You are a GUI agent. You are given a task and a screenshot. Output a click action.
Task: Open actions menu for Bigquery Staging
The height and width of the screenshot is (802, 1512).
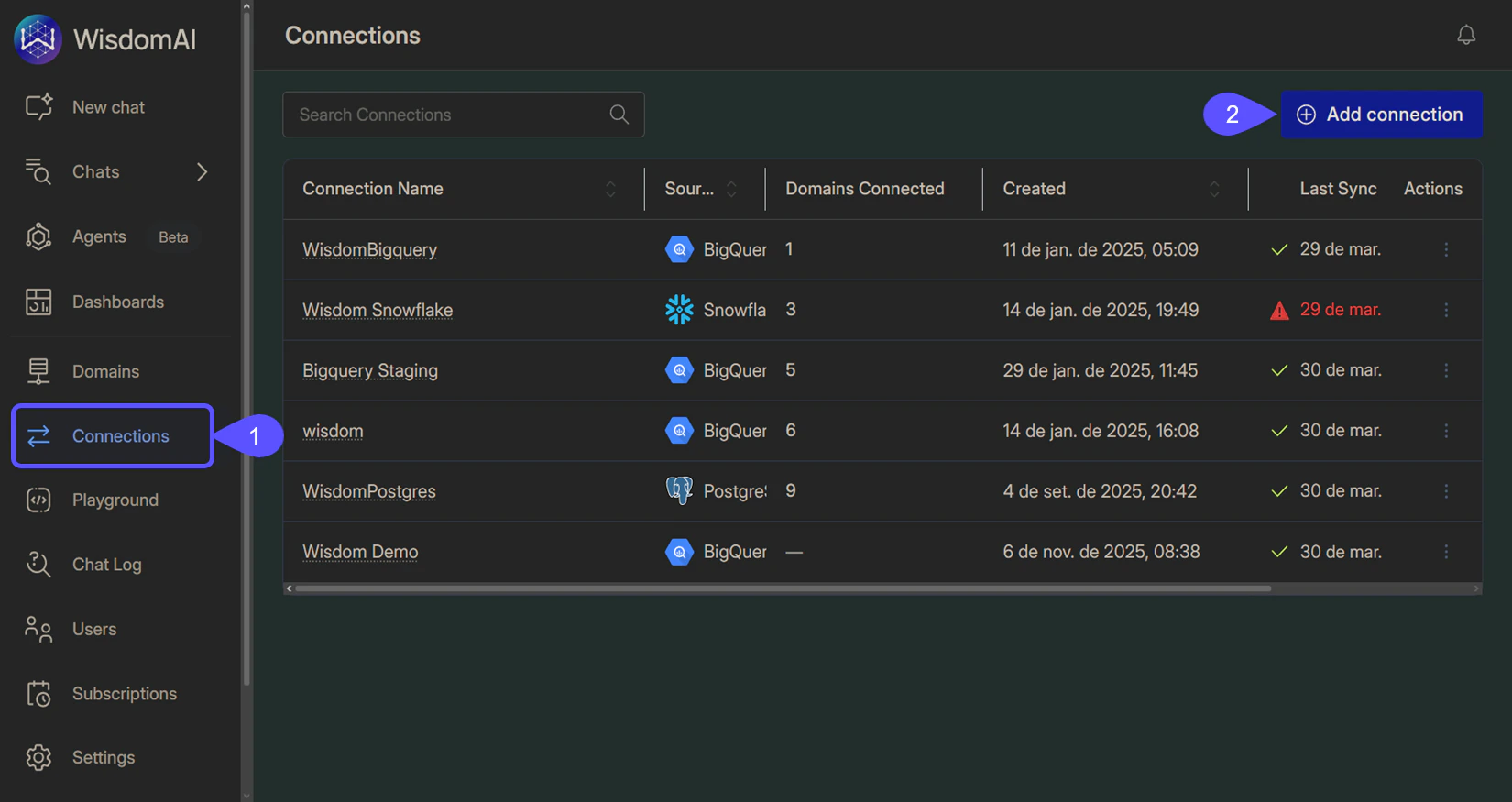(1446, 370)
